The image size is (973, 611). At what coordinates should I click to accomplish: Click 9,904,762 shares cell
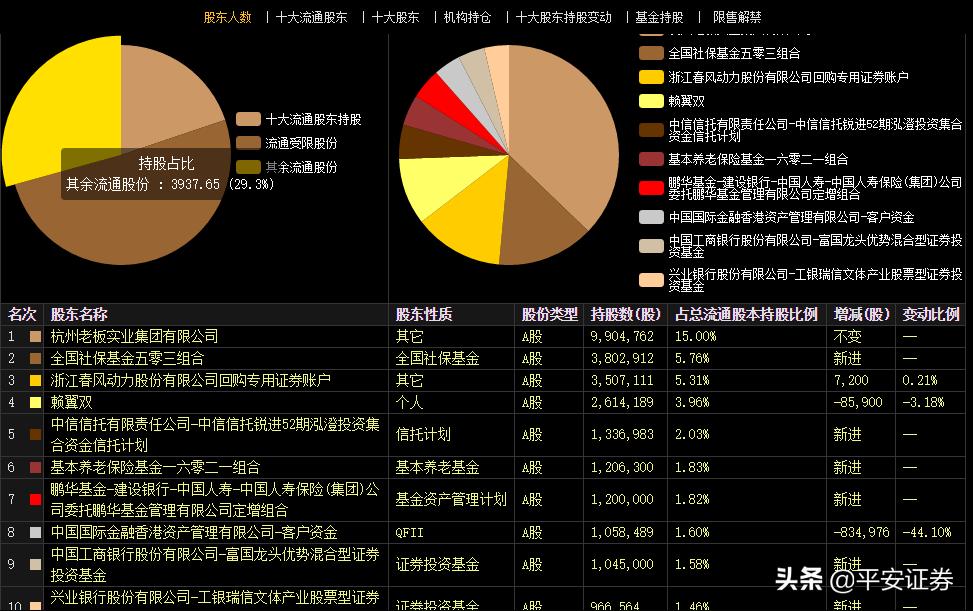(622, 337)
